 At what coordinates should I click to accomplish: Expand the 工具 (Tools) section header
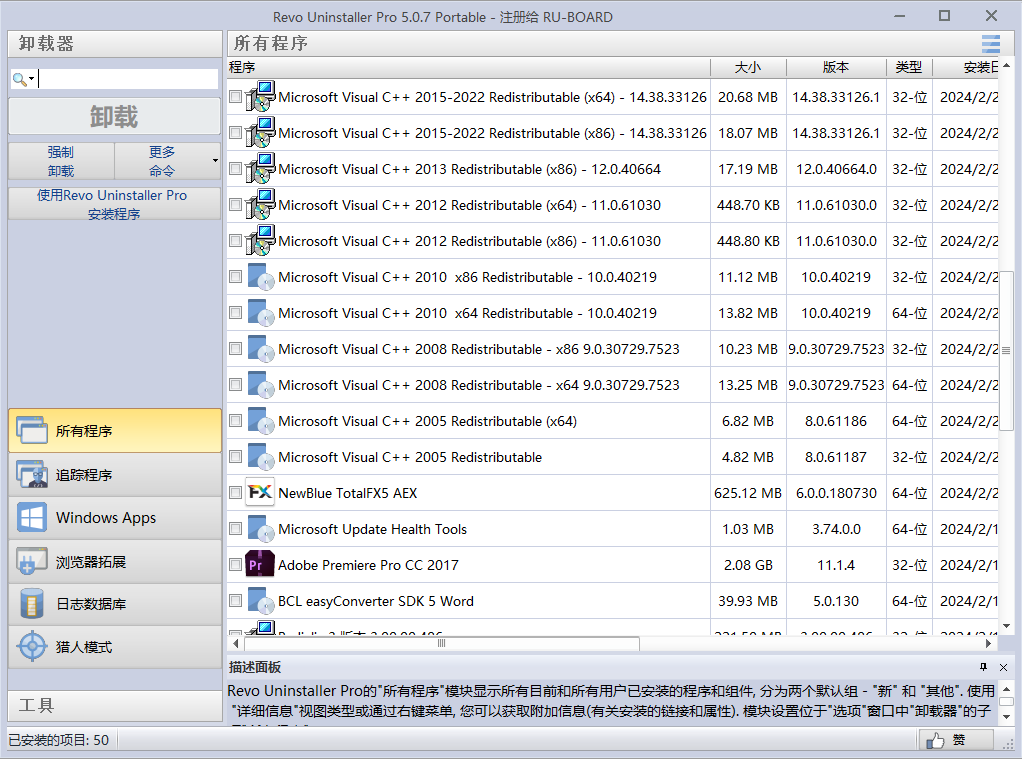coord(114,705)
